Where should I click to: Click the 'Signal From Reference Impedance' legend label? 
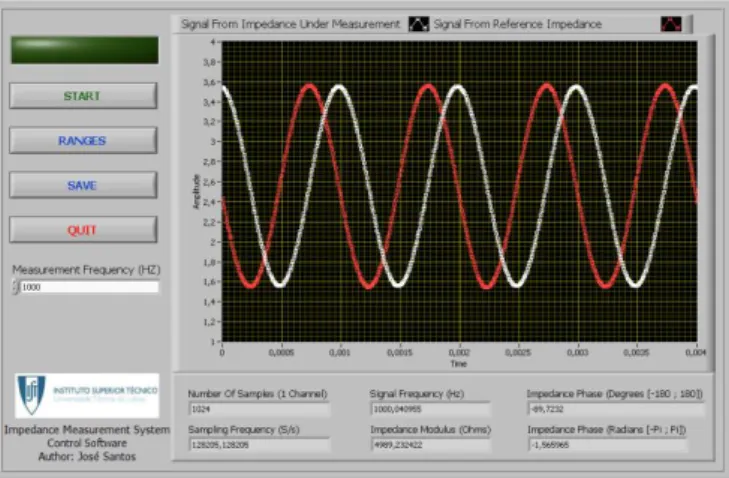(x=517, y=24)
